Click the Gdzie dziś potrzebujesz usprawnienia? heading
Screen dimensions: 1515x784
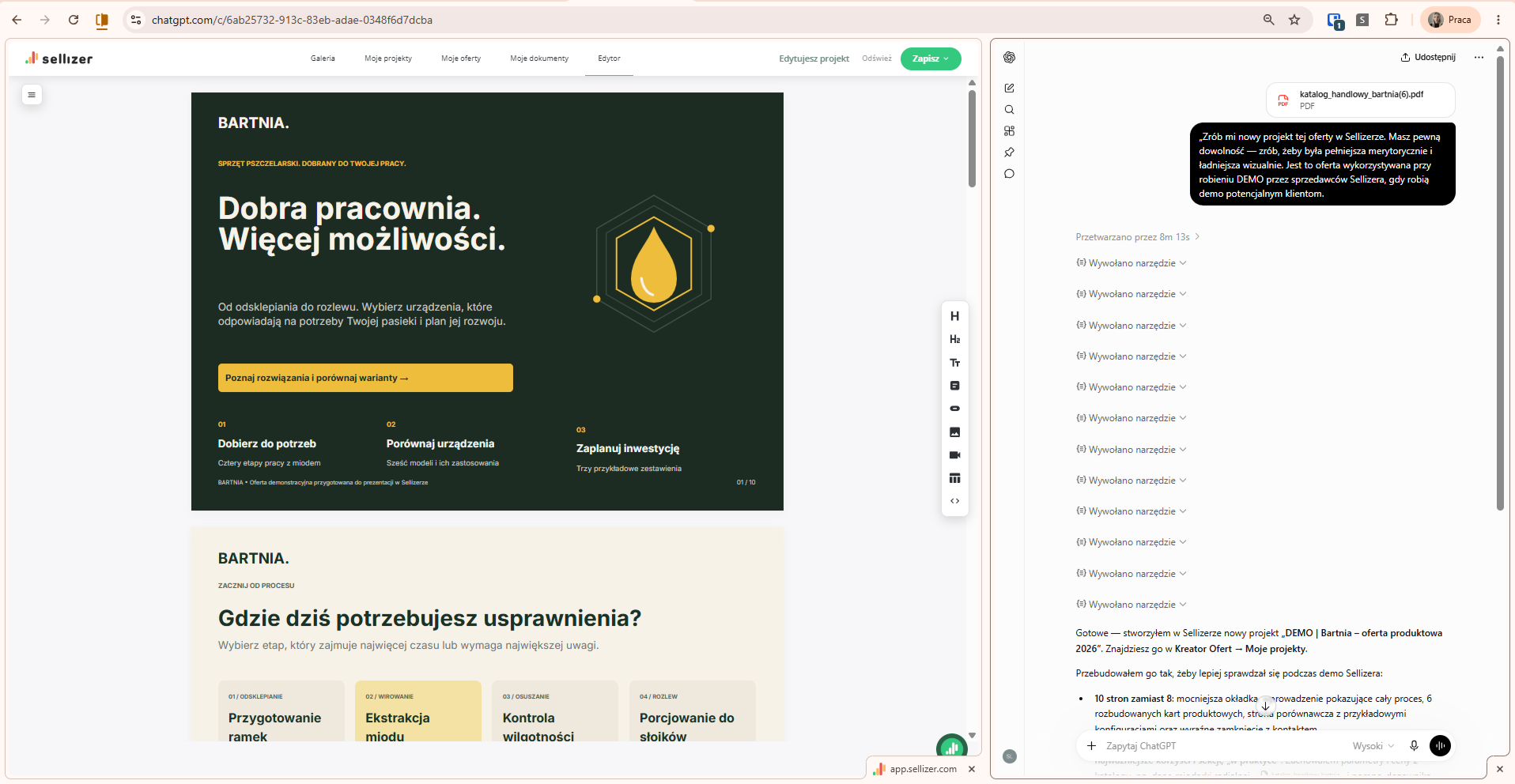tap(429, 618)
